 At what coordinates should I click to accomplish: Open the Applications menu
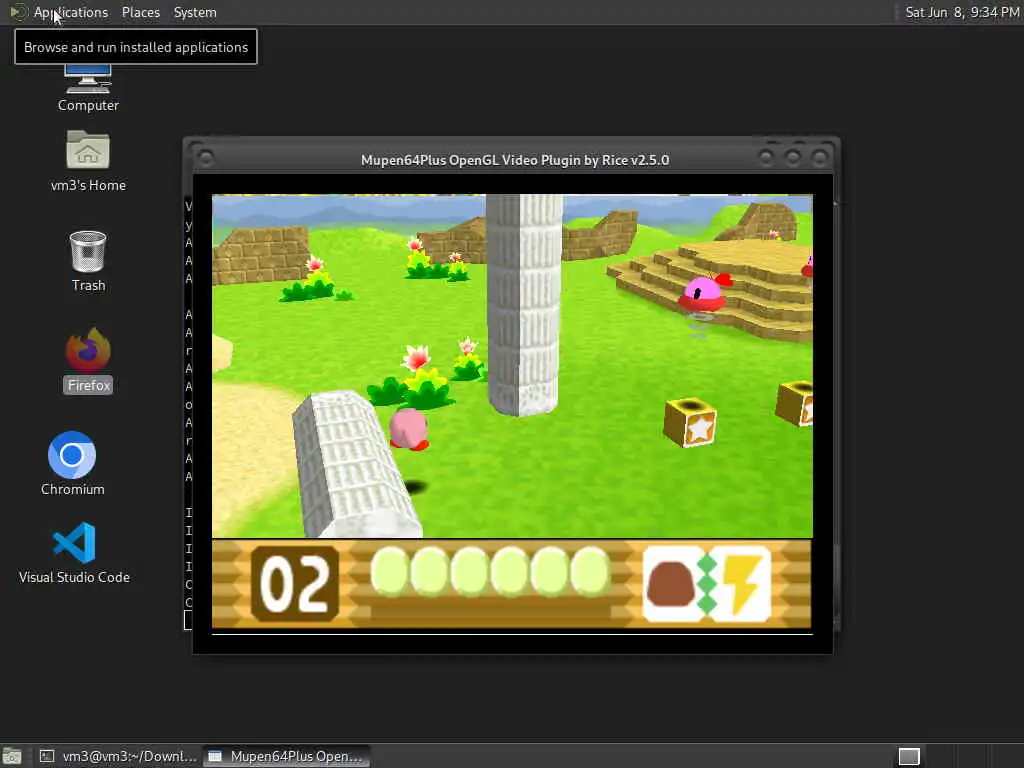71,12
